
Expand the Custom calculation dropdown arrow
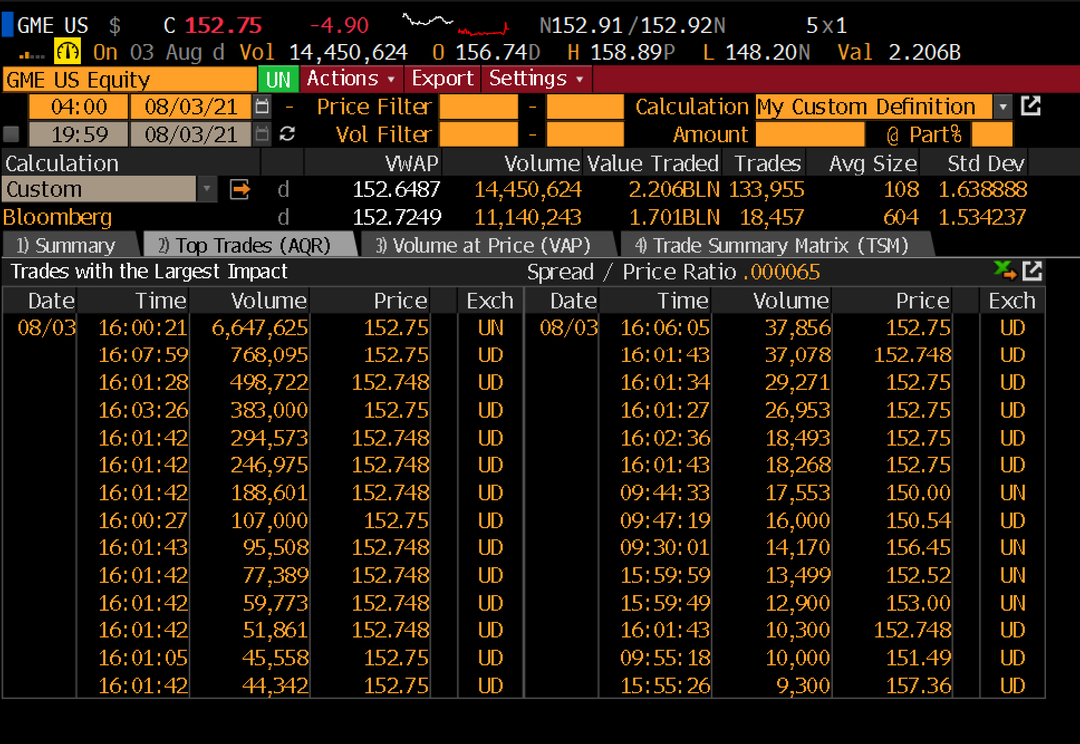click(x=207, y=189)
